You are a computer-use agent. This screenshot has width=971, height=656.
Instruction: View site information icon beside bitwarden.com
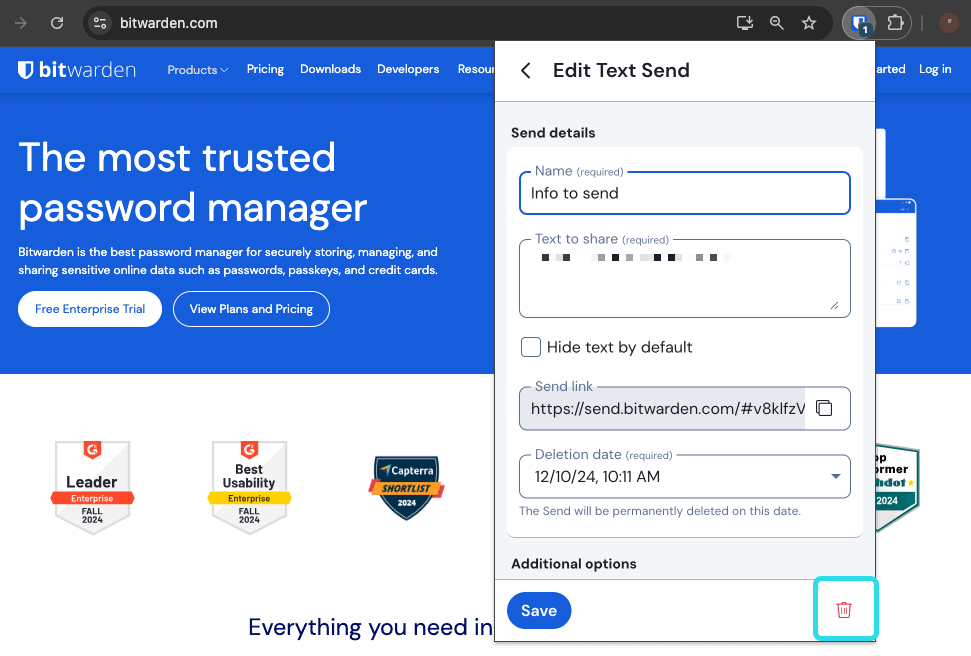pyautogui.click(x=100, y=24)
